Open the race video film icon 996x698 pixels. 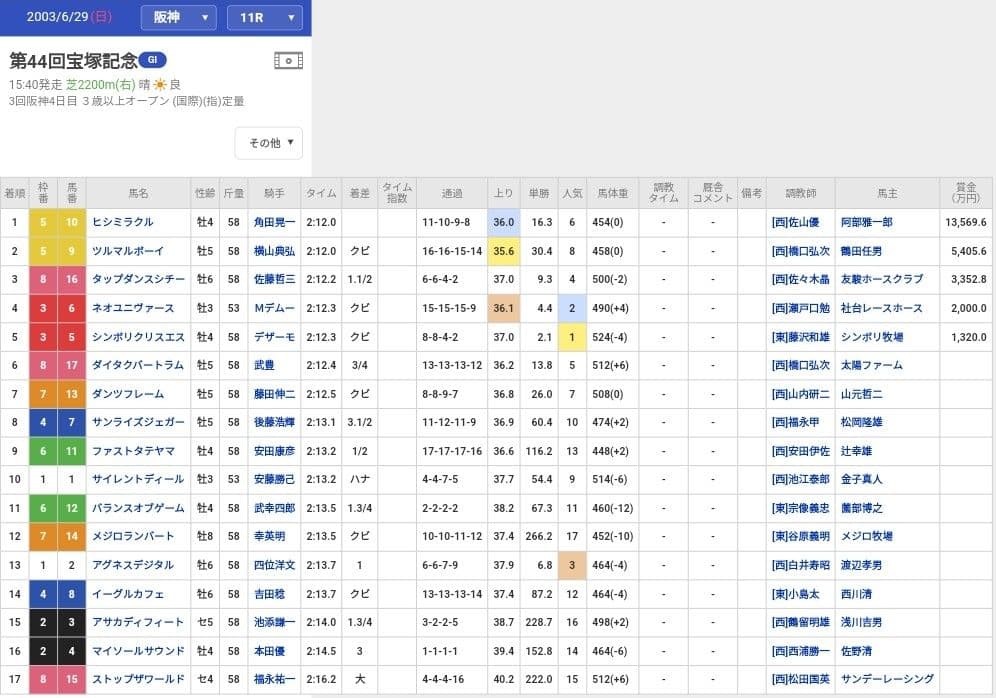pyautogui.click(x=288, y=61)
